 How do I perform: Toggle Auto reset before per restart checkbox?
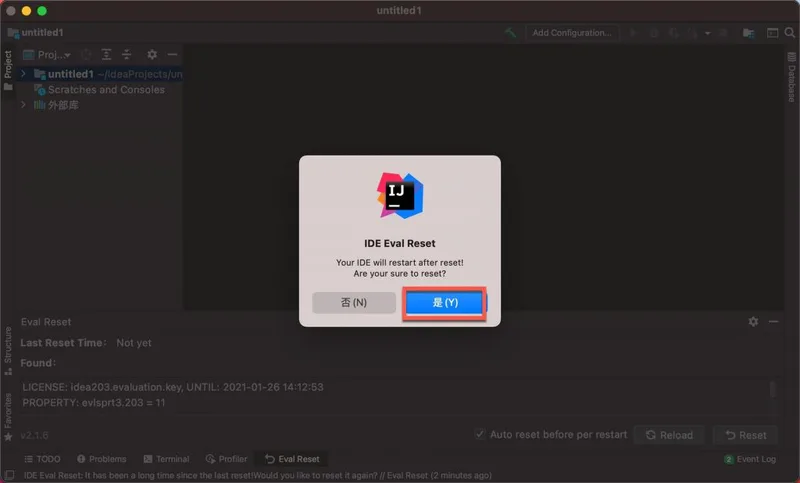point(481,435)
